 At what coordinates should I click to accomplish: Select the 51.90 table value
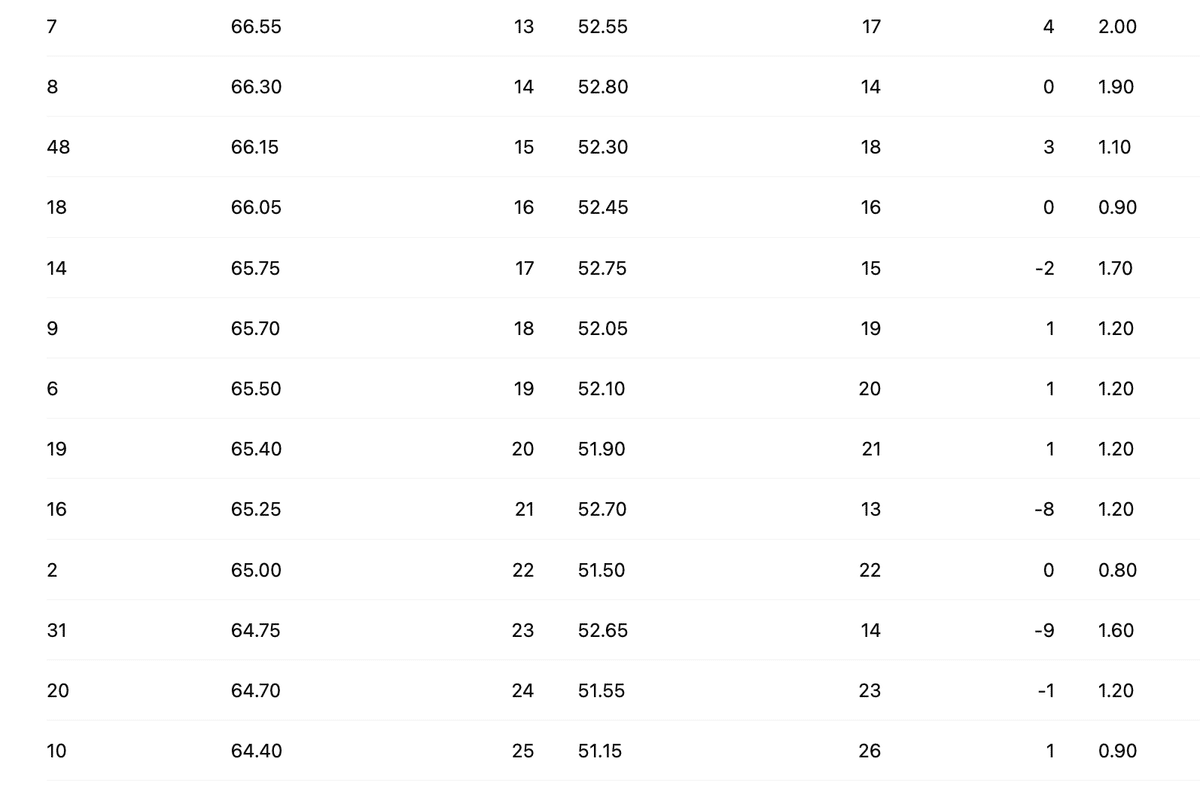point(602,449)
